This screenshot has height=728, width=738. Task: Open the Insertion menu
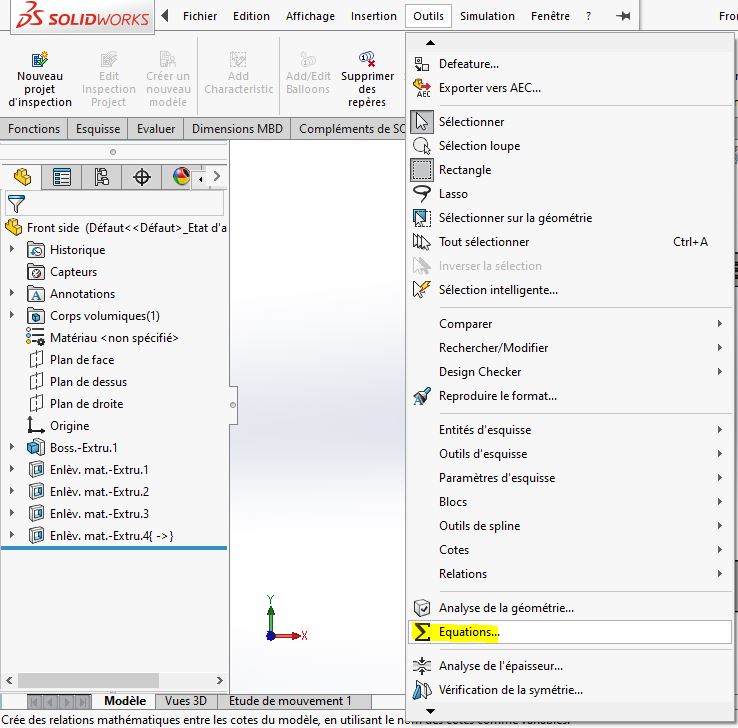pos(374,16)
